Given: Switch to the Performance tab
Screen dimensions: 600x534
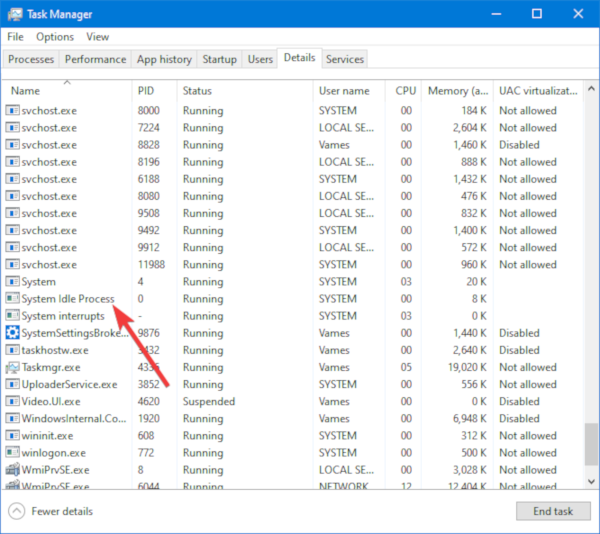Looking at the screenshot, I should [x=95, y=60].
